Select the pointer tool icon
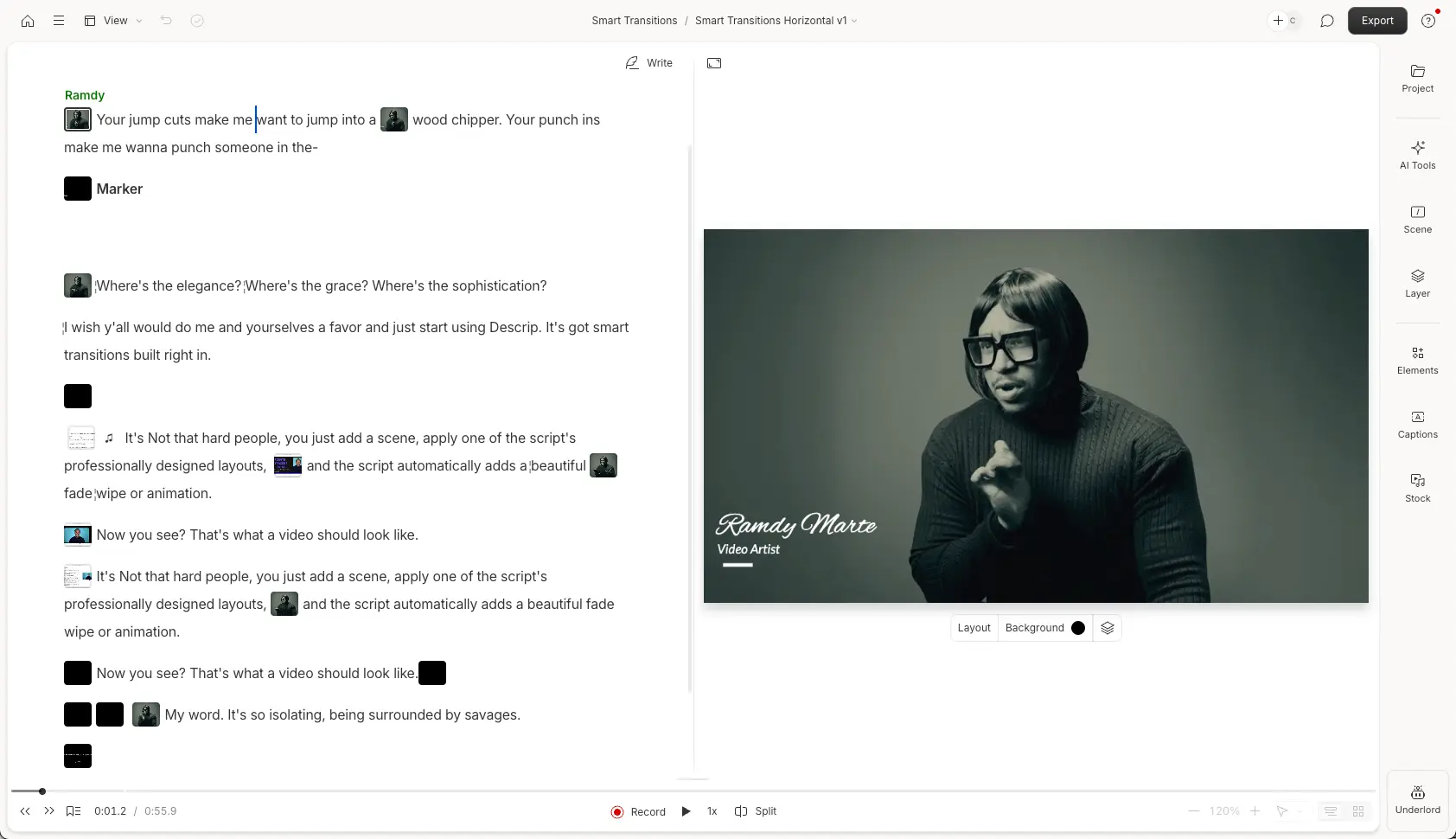1456x839 pixels. tap(1282, 811)
